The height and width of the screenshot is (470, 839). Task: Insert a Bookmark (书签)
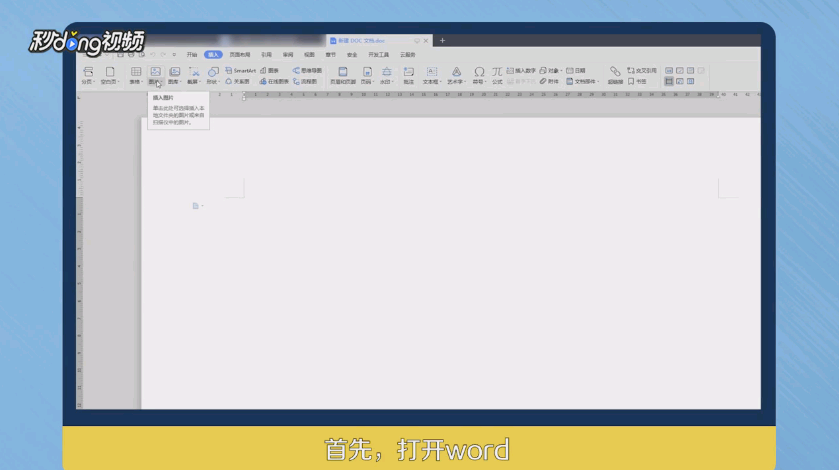(637, 81)
